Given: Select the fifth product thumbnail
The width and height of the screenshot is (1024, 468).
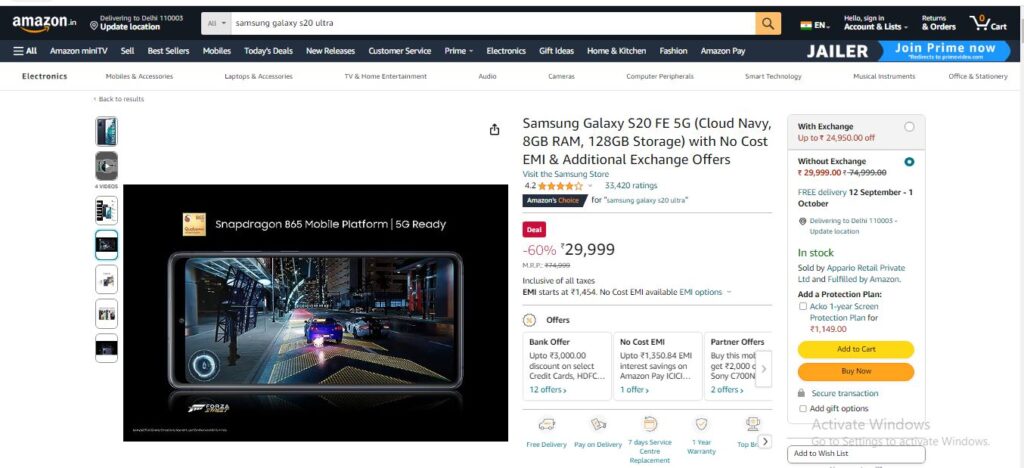Looking at the screenshot, I should (106, 279).
